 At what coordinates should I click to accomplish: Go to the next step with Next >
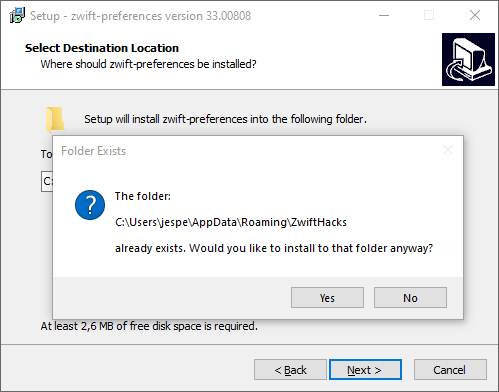click(x=365, y=369)
